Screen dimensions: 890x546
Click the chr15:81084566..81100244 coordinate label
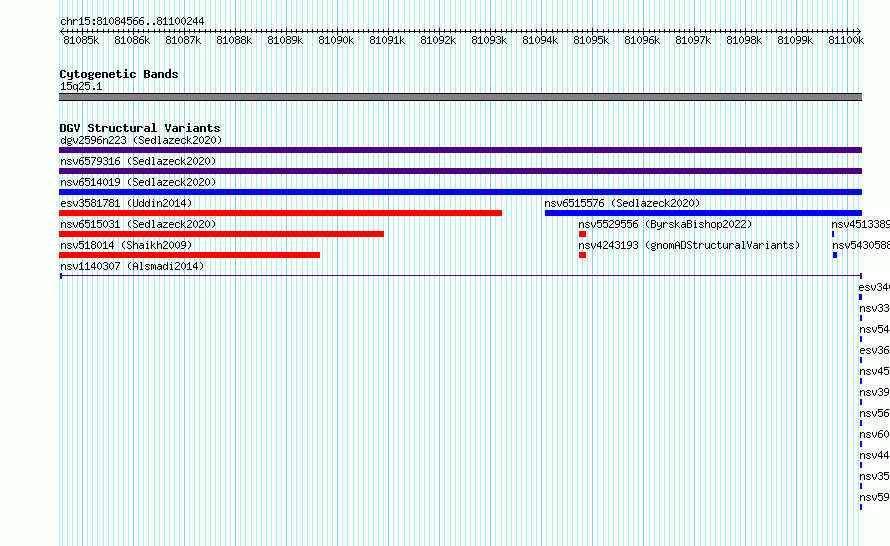[x=132, y=21]
